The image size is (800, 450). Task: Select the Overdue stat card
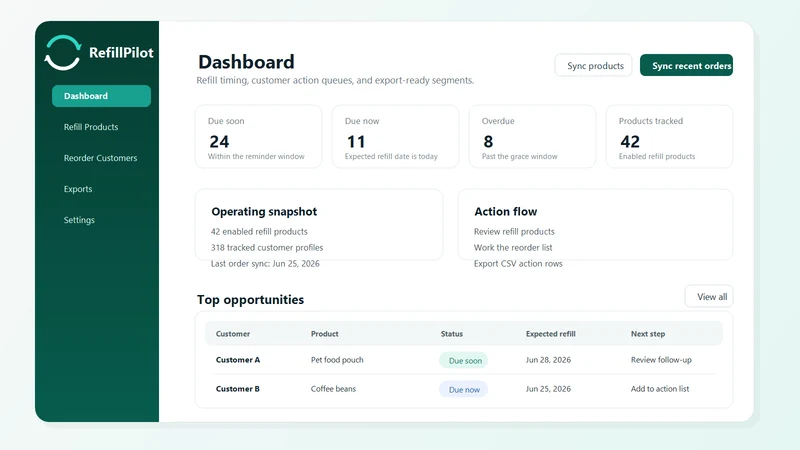pos(532,137)
